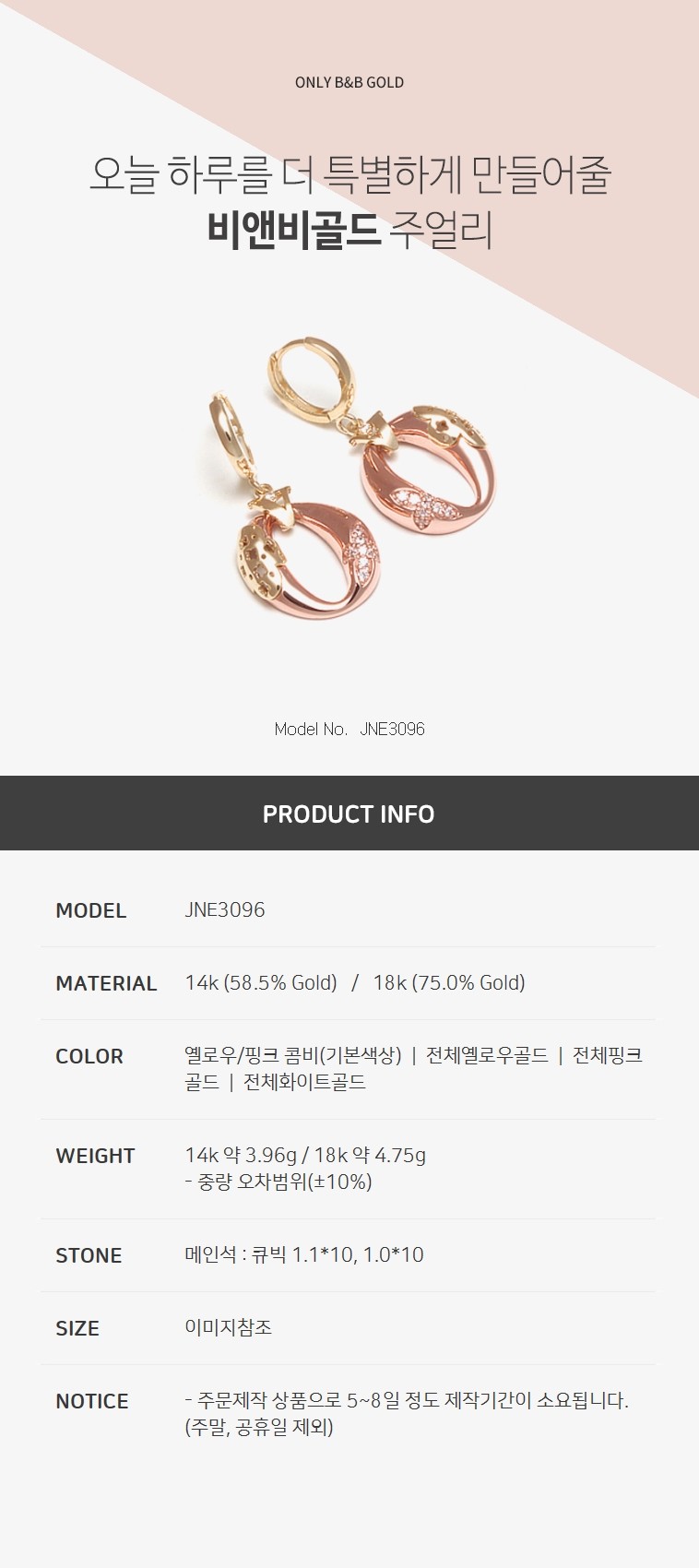Click the MODEL row label
The height and width of the screenshot is (1568, 699).
pos(90,910)
